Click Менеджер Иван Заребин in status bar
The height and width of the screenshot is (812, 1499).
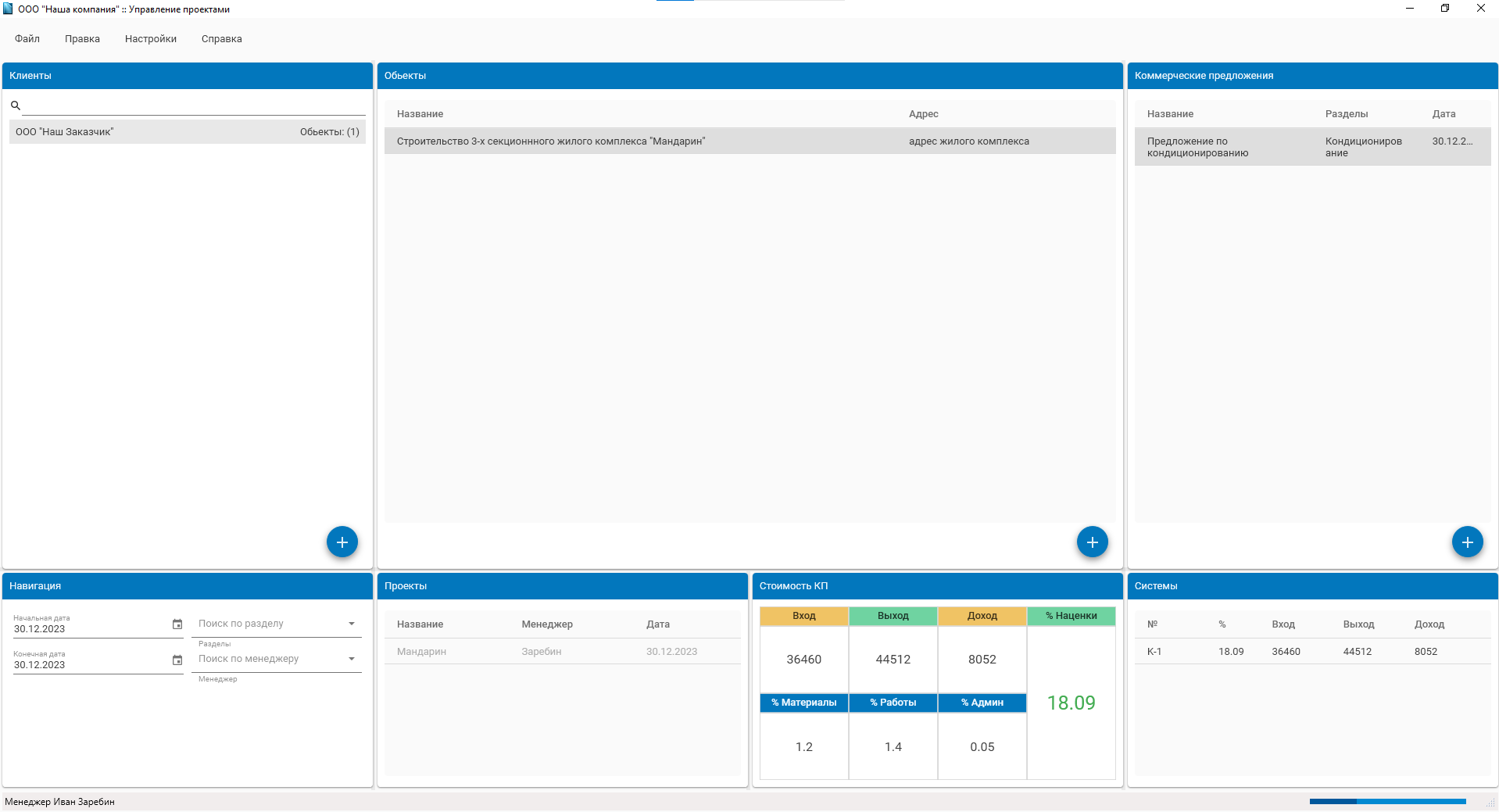point(59,802)
